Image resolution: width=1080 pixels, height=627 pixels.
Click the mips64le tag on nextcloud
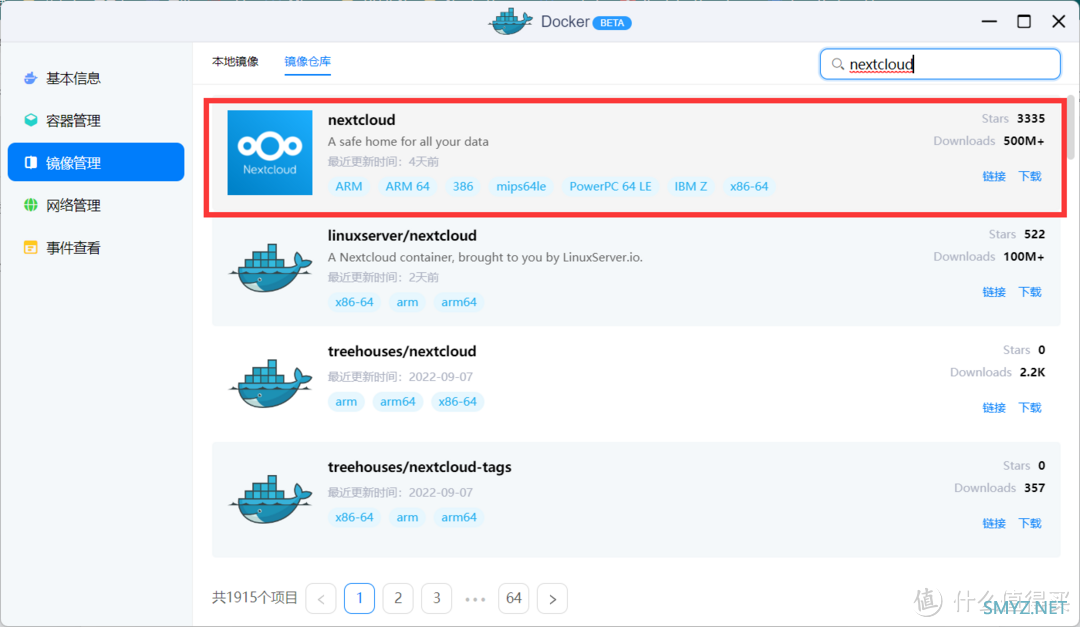521,187
